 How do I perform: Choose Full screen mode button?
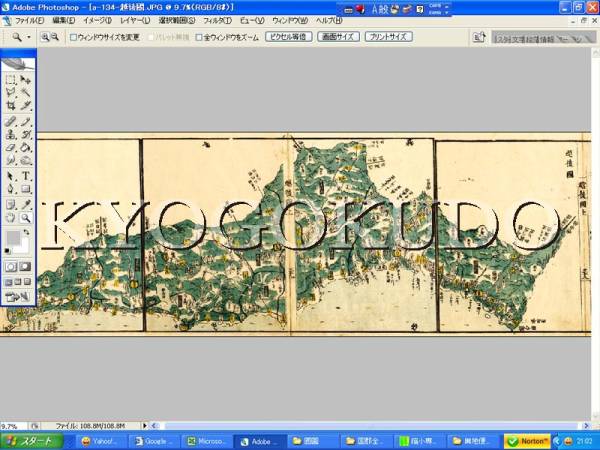(27, 282)
